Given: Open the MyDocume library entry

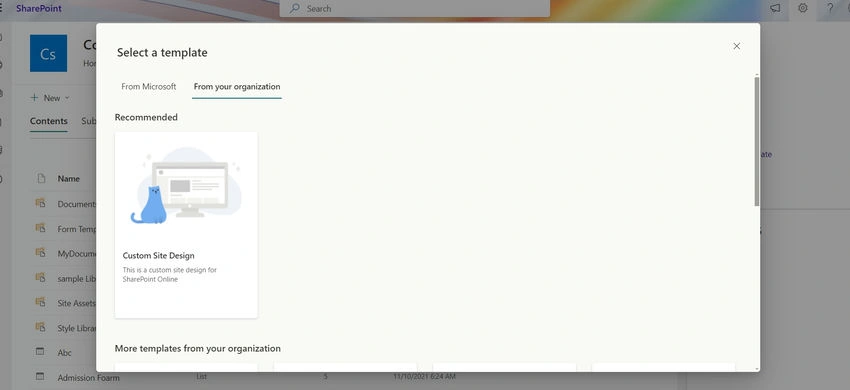Looking at the screenshot, I should click(76, 253).
